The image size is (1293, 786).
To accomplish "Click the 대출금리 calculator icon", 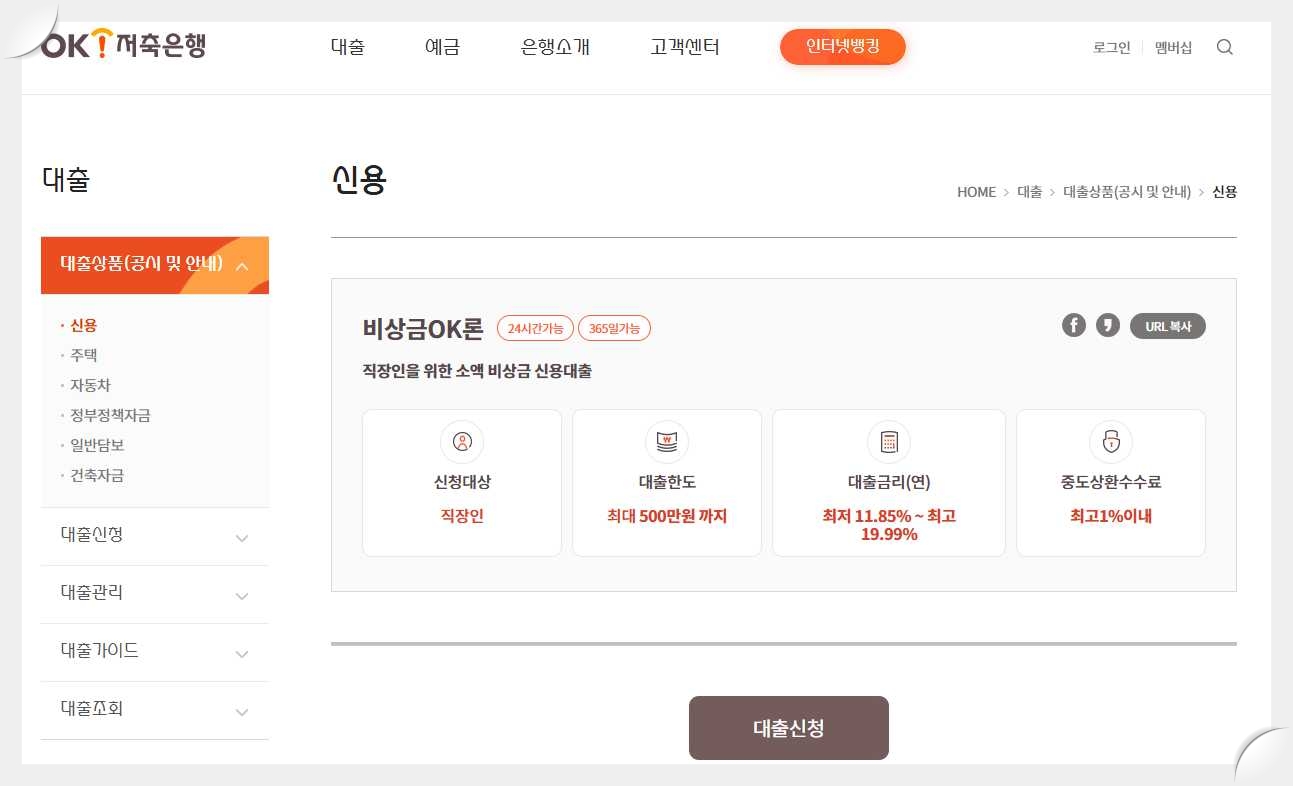I will (888, 441).
